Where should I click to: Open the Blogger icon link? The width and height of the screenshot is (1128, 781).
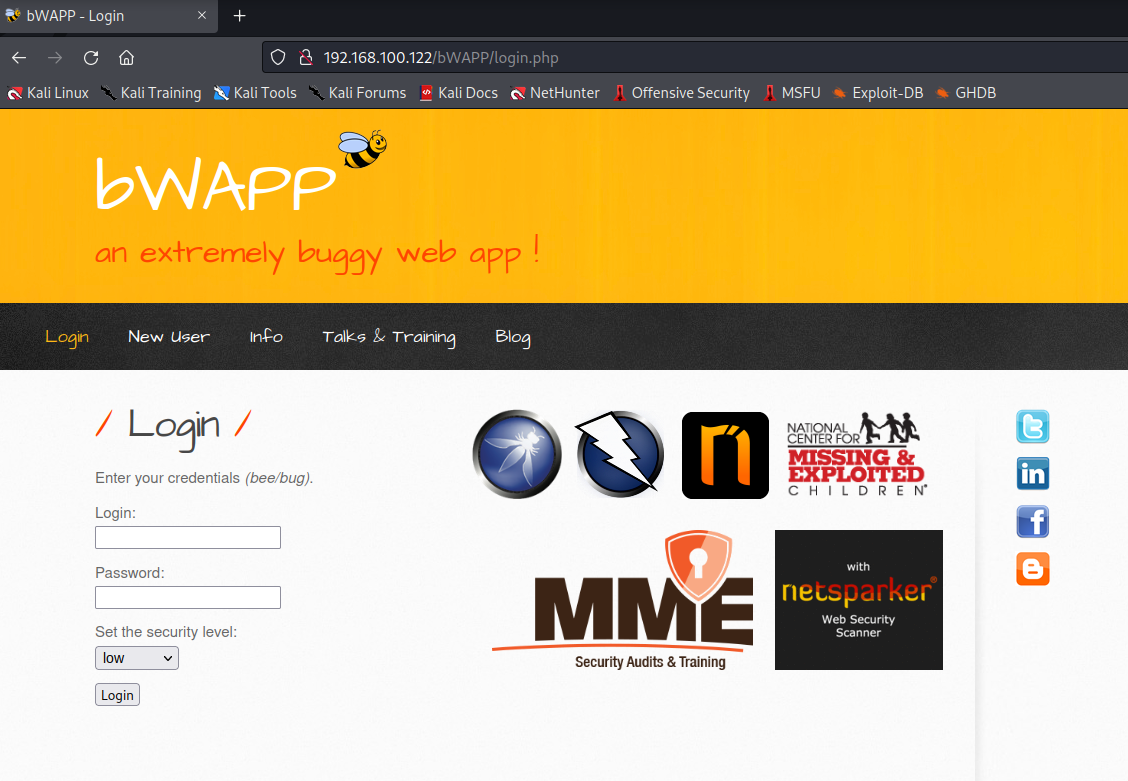click(1032, 569)
